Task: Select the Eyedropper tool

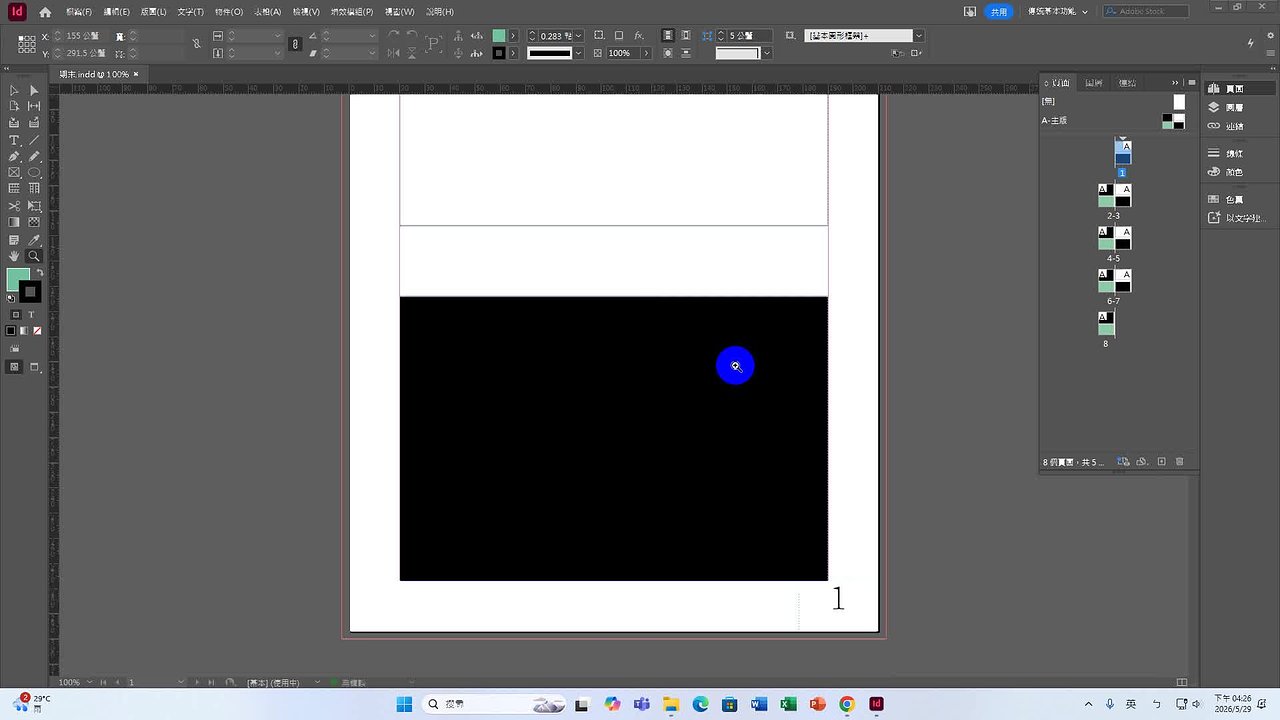Action: [x=34, y=240]
